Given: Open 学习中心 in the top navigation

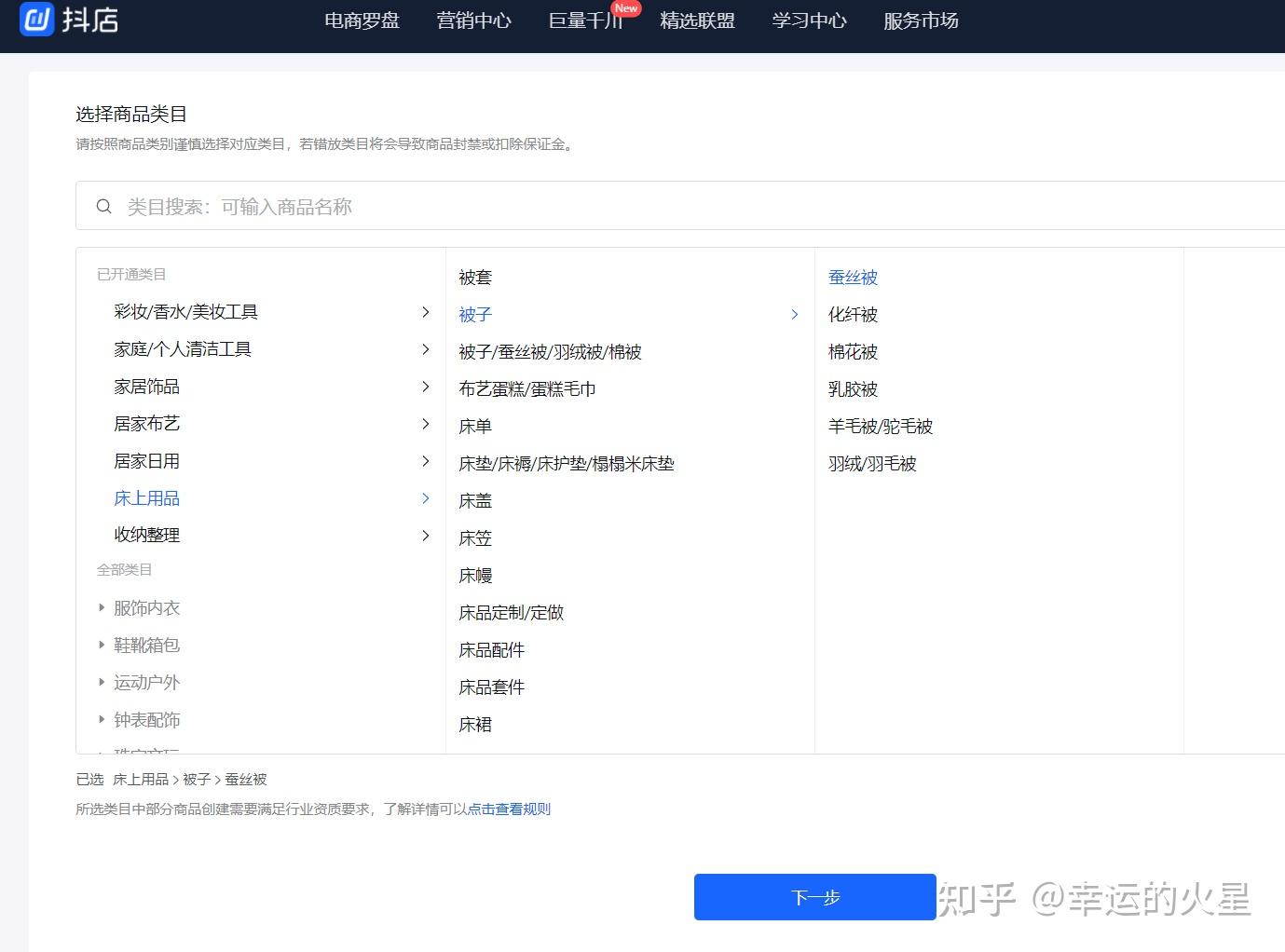Looking at the screenshot, I should point(809,20).
